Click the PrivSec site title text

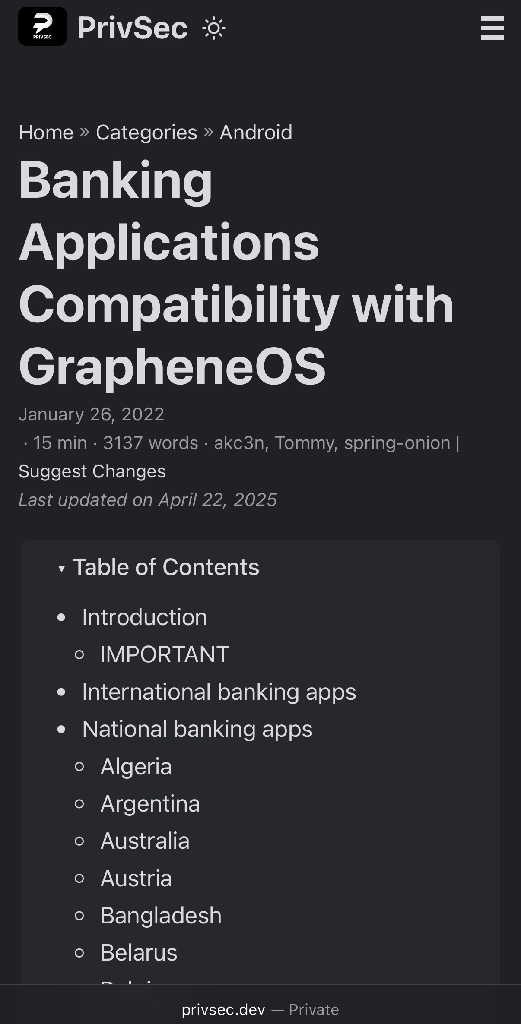pyautogui.click(x=133, y=27)
